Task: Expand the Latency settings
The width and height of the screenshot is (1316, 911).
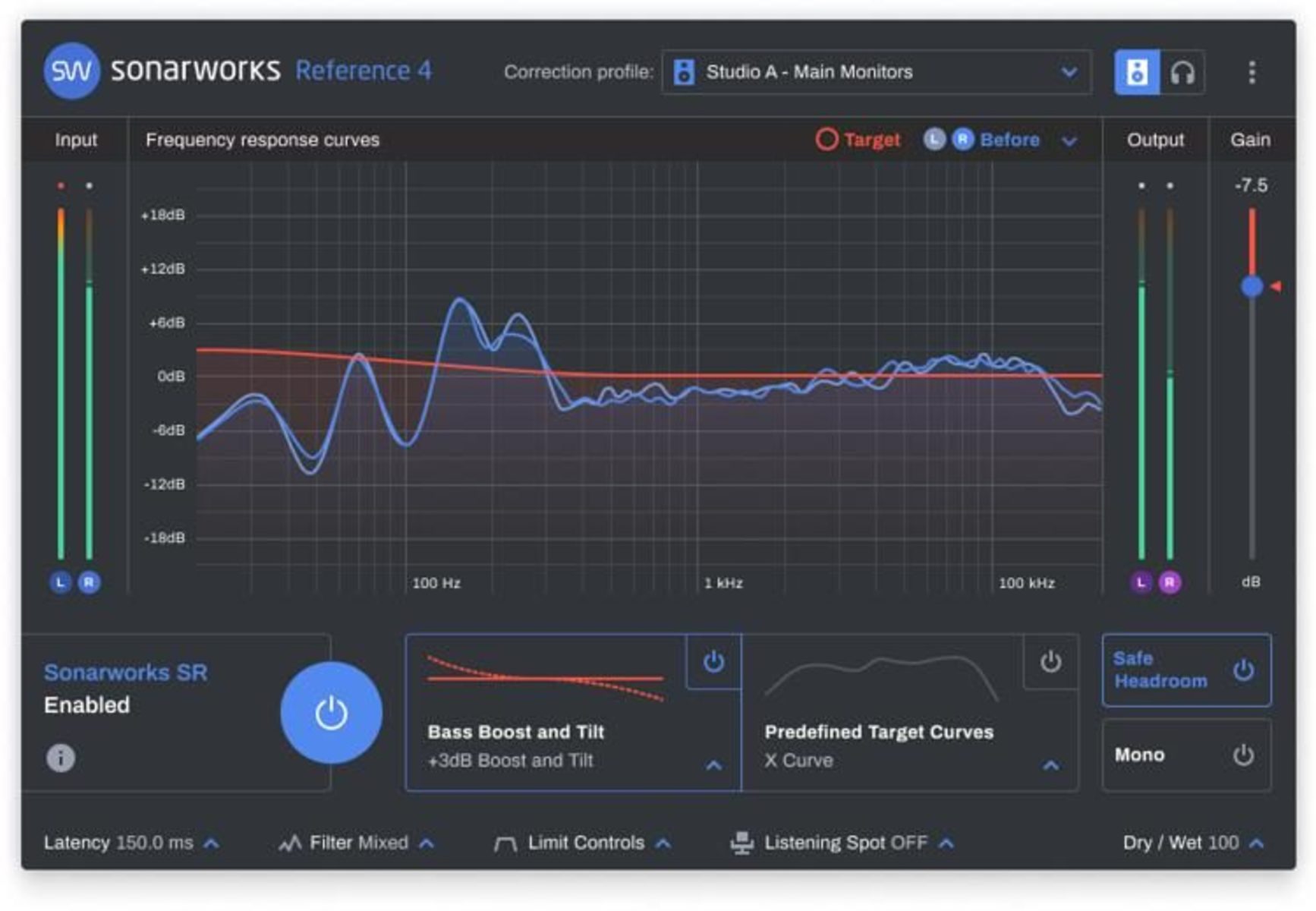Action: pyautogui.click(x=212, y=843)
